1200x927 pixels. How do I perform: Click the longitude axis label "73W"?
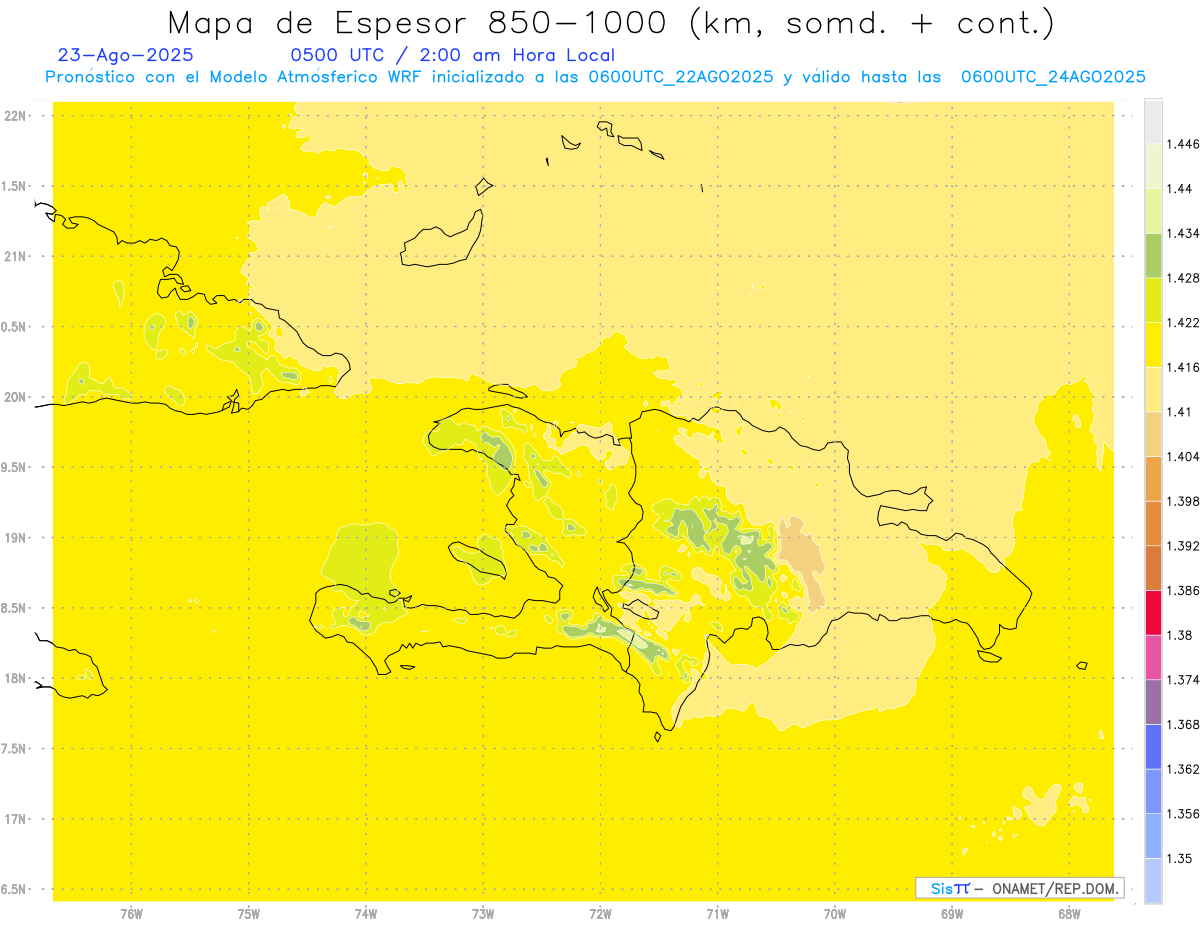pos(483,913)
